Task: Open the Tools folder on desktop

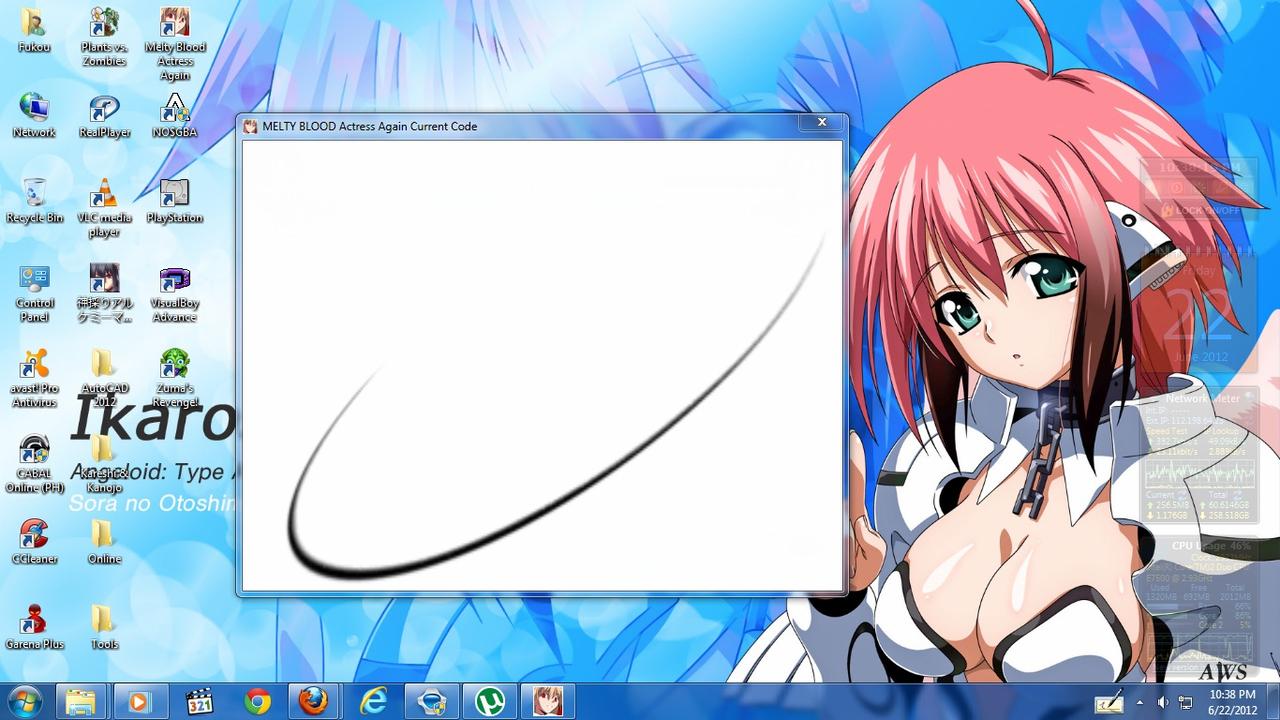Action: pyautogui.click(x=104, y=620)
